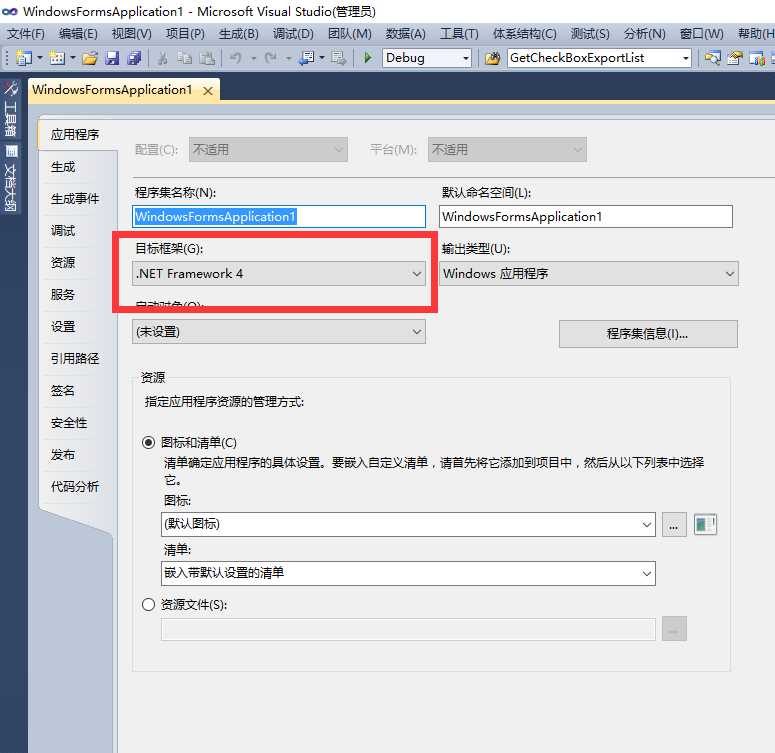Click the icon preview image beside the browse button
The image size is (775, 753).
(705, 524)
